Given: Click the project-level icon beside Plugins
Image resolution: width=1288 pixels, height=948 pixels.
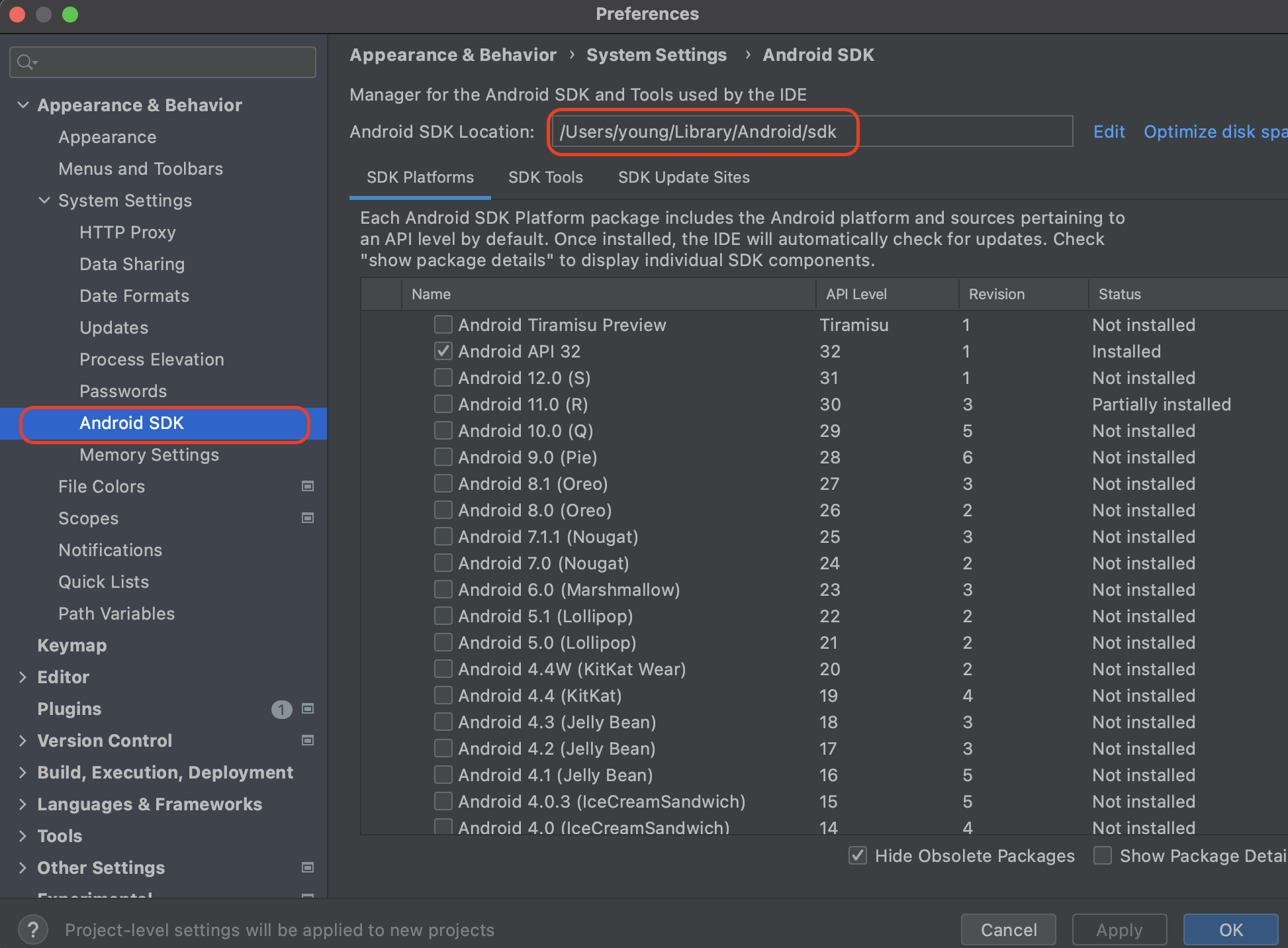Looking at the screenshot, I should (308, 709).
